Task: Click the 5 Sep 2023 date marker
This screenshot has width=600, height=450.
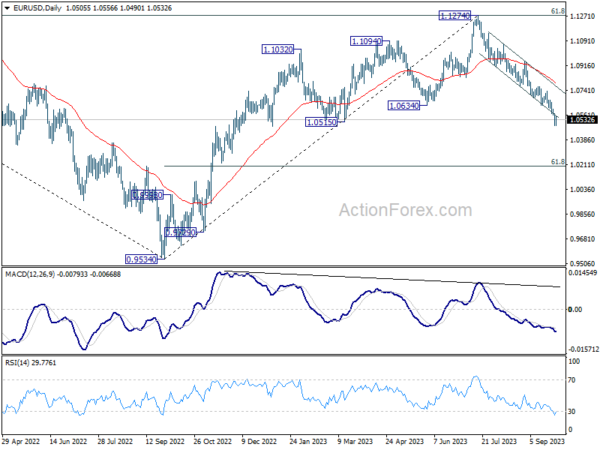Action: coord(547,441)
